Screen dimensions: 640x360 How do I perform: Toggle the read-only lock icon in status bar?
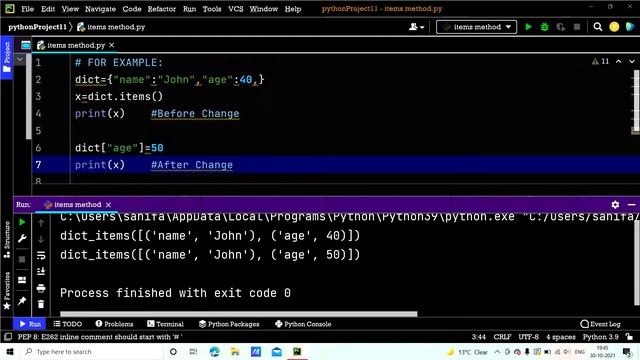pos(629,337)
